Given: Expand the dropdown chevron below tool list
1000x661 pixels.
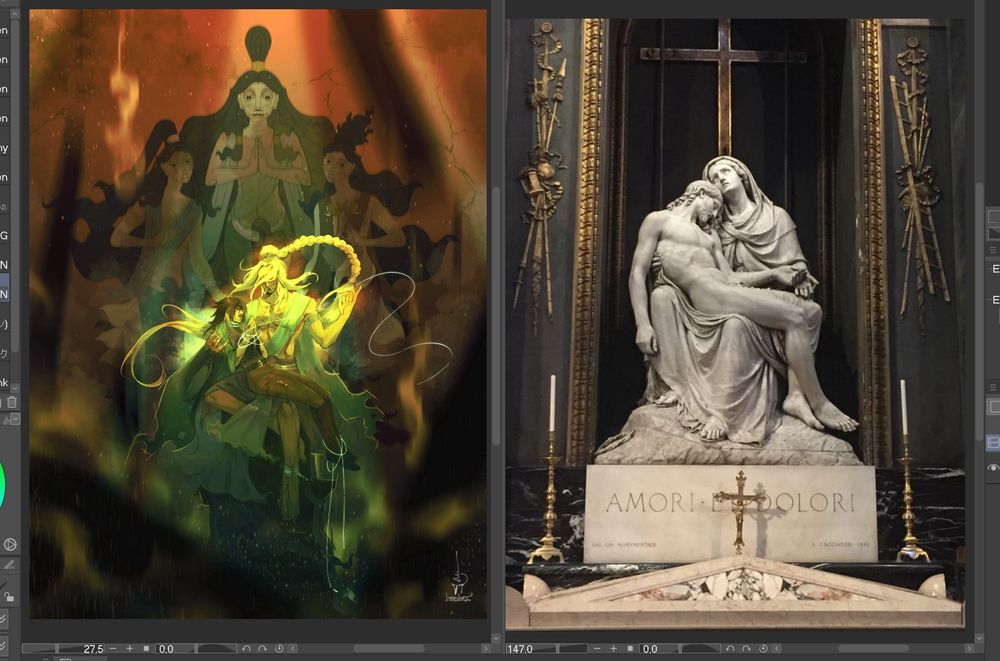Looking at the screenshot, I should coord(15,387).
